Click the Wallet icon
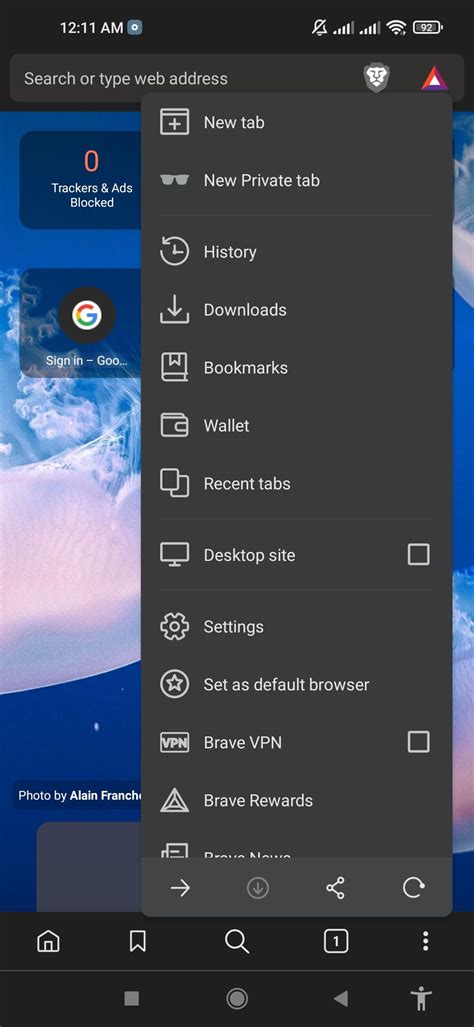The image size is (474, 1027). pos(175,426)
